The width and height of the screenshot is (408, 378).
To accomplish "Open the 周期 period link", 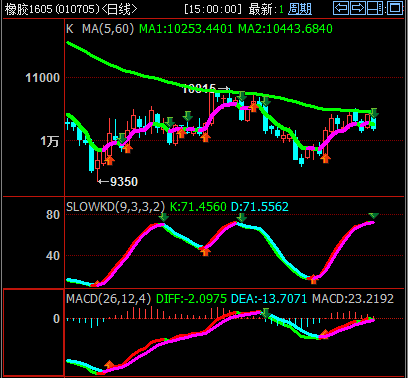I will tap(300, 9).
